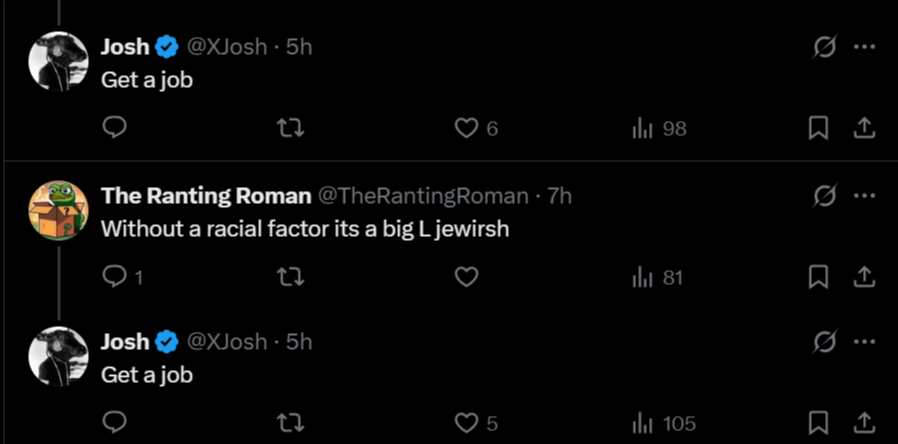Viewport: 898px width, 444px height.
Task: Bookmark The Ranting Roman's post
Action: [x=817, y=278]
